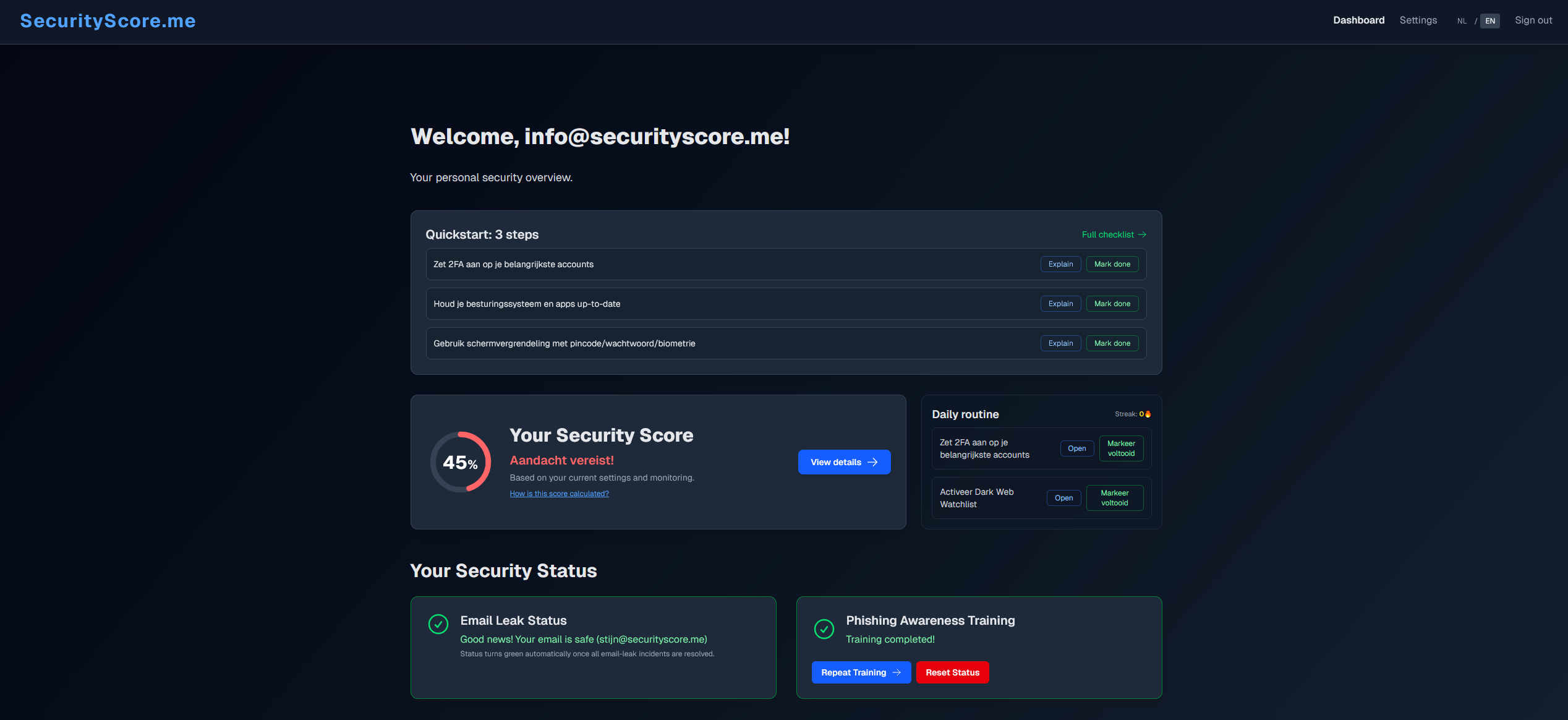Image resolution: width=1568 pixels, height=720 pixels.
Task: Click the 45% security score ring
Action: (460, 461)
